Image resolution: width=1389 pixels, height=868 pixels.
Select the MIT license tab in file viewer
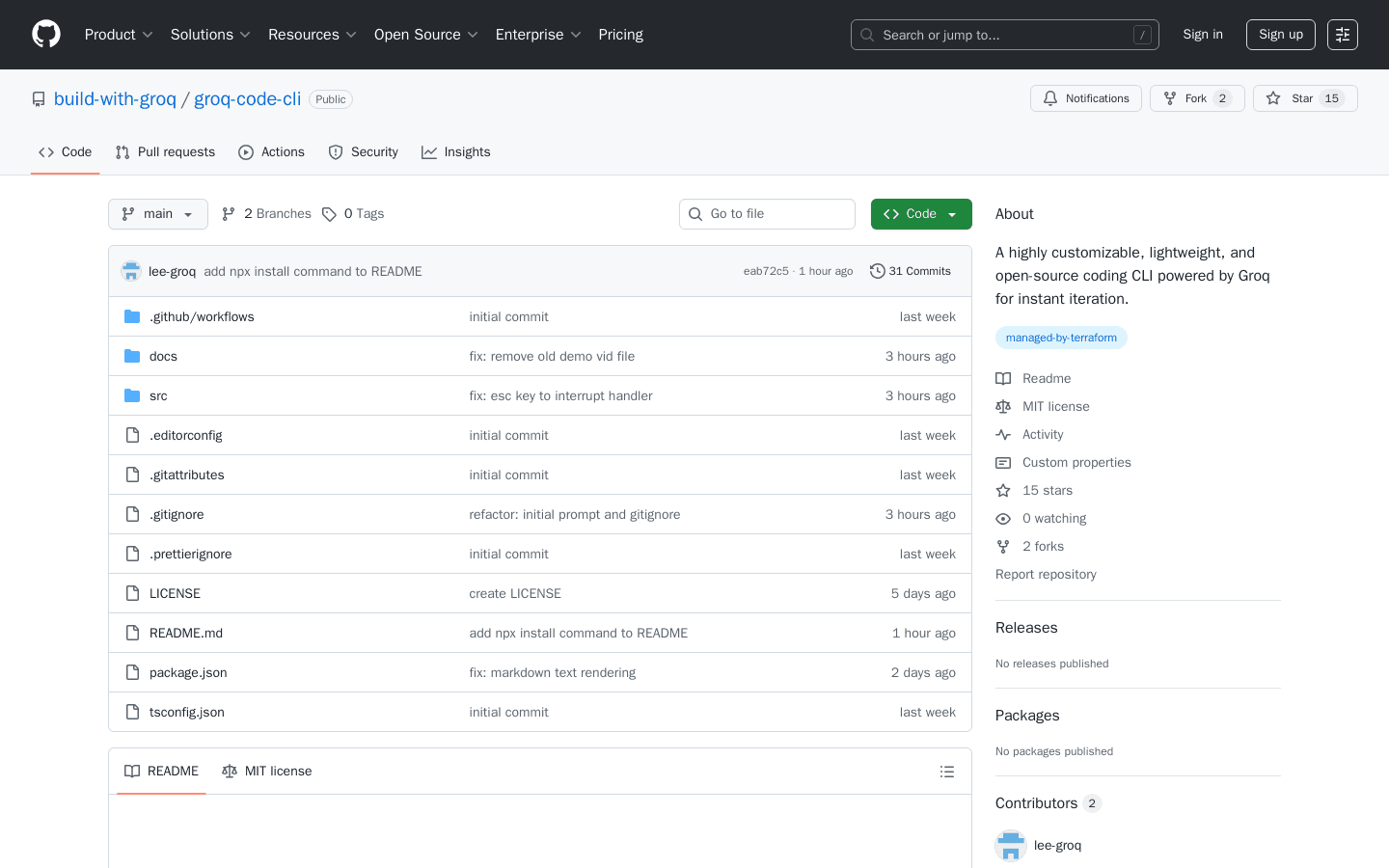click(x=267, y=772)
